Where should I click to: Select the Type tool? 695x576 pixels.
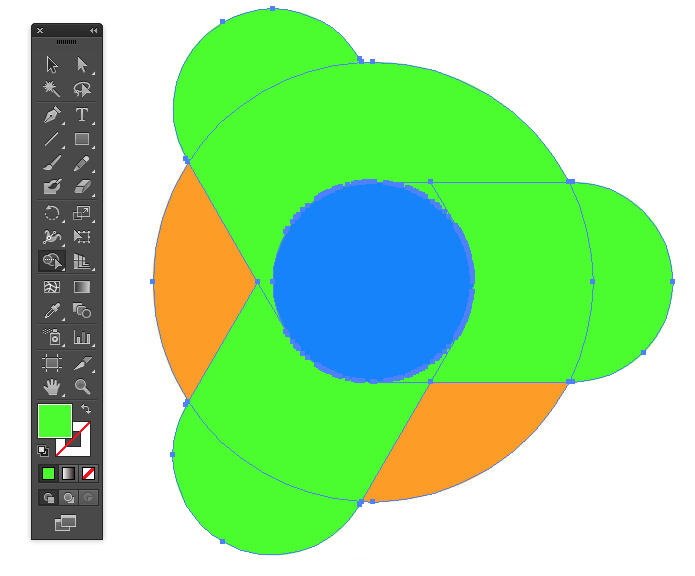point(82,115)
